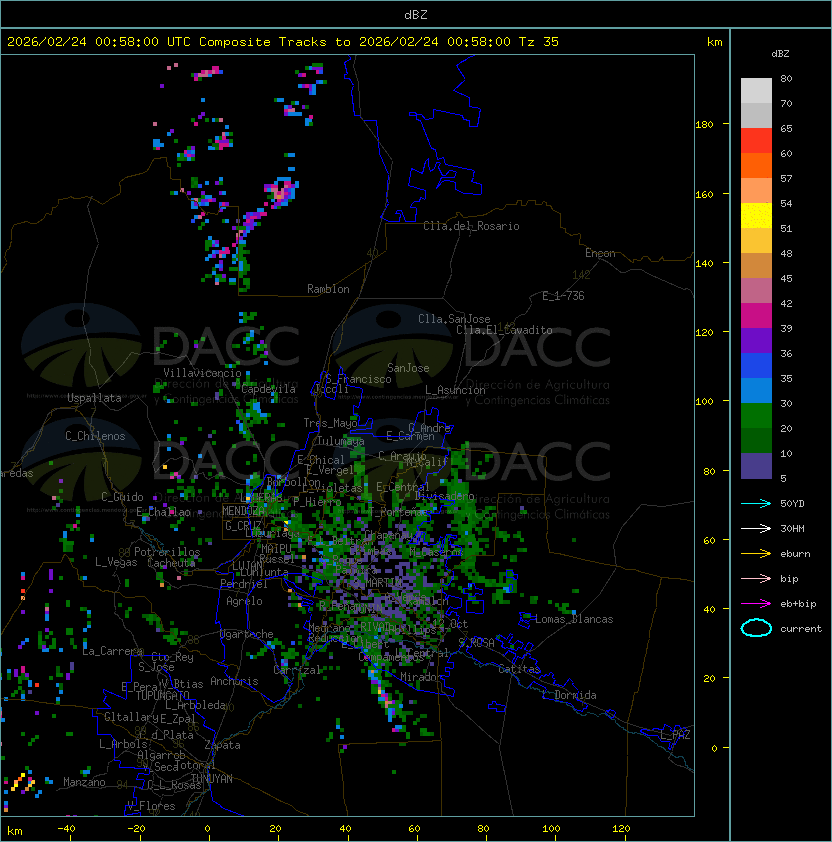This screenshot has height=842, width=832.
Task: Click the Zapata place label
Action: coord(222,745)
